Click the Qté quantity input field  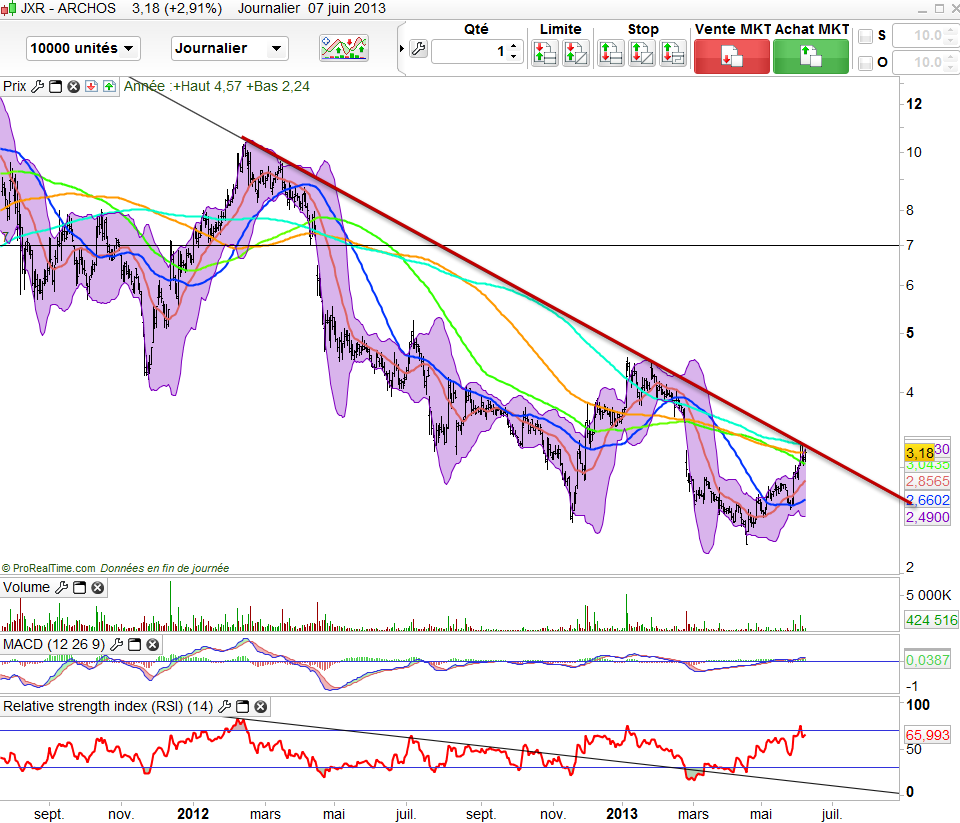pyautogui.click(x=470, y=51)
